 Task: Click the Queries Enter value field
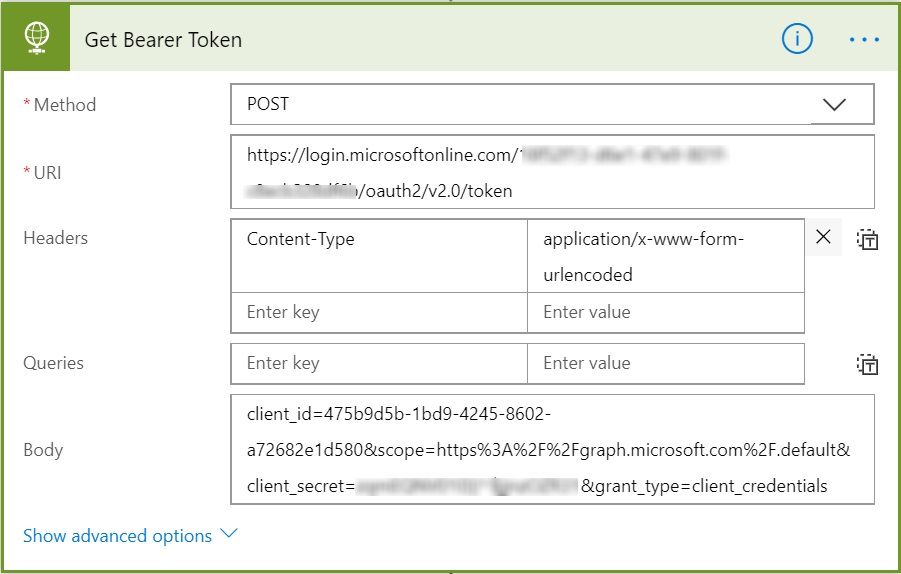[665, 364]
